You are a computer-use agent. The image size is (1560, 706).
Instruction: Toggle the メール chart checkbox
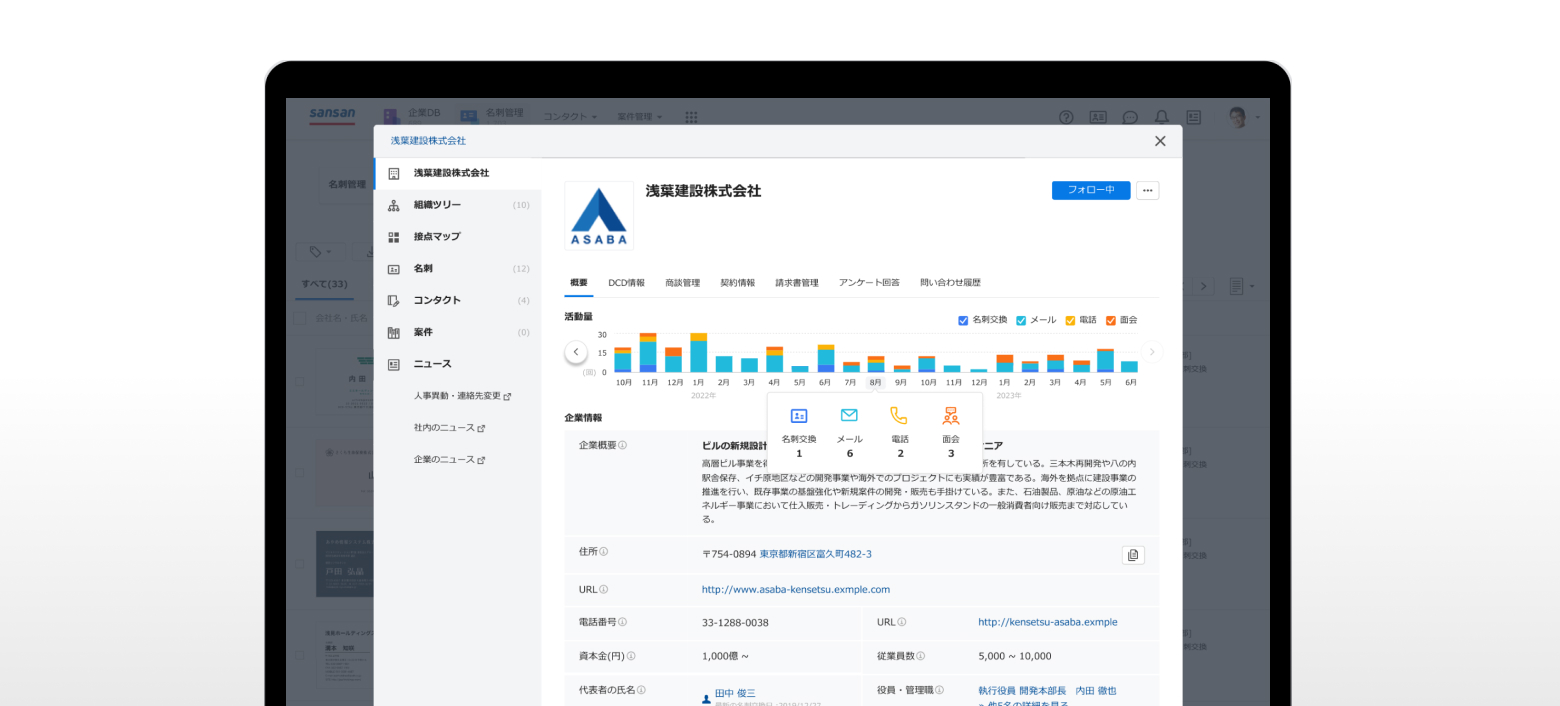pos(1021,320)
